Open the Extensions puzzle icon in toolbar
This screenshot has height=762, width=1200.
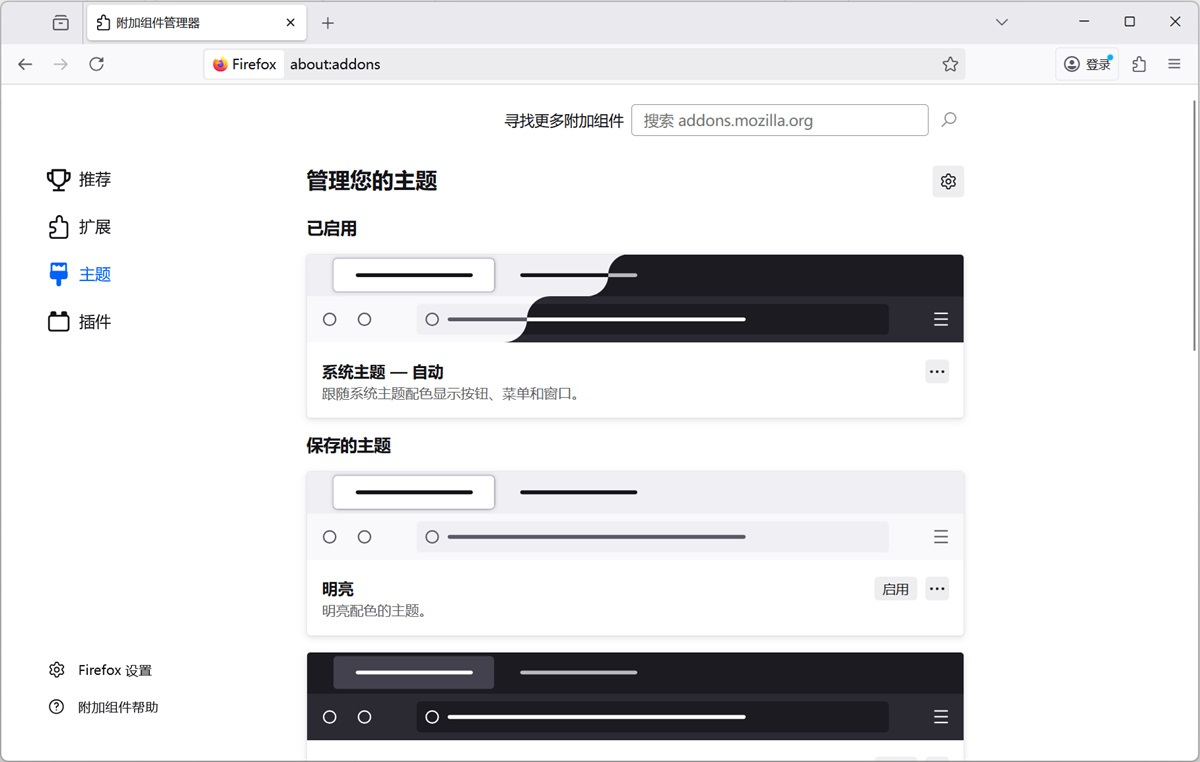click(x=1138, y=63)
